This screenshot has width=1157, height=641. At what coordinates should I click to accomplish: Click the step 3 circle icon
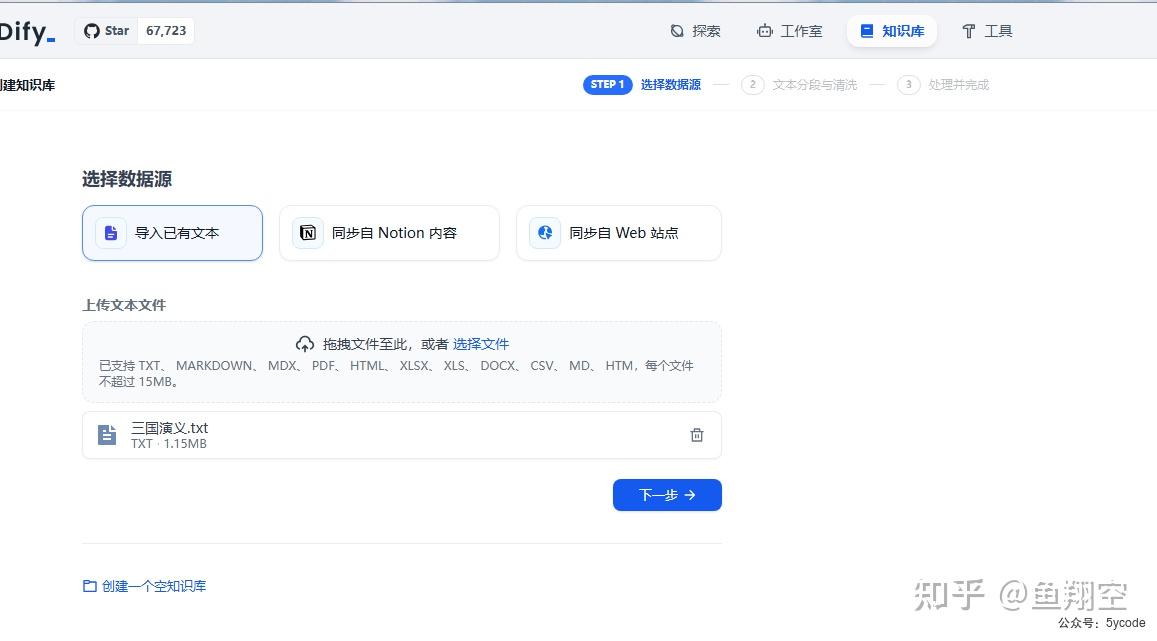(x=908, y=85)
